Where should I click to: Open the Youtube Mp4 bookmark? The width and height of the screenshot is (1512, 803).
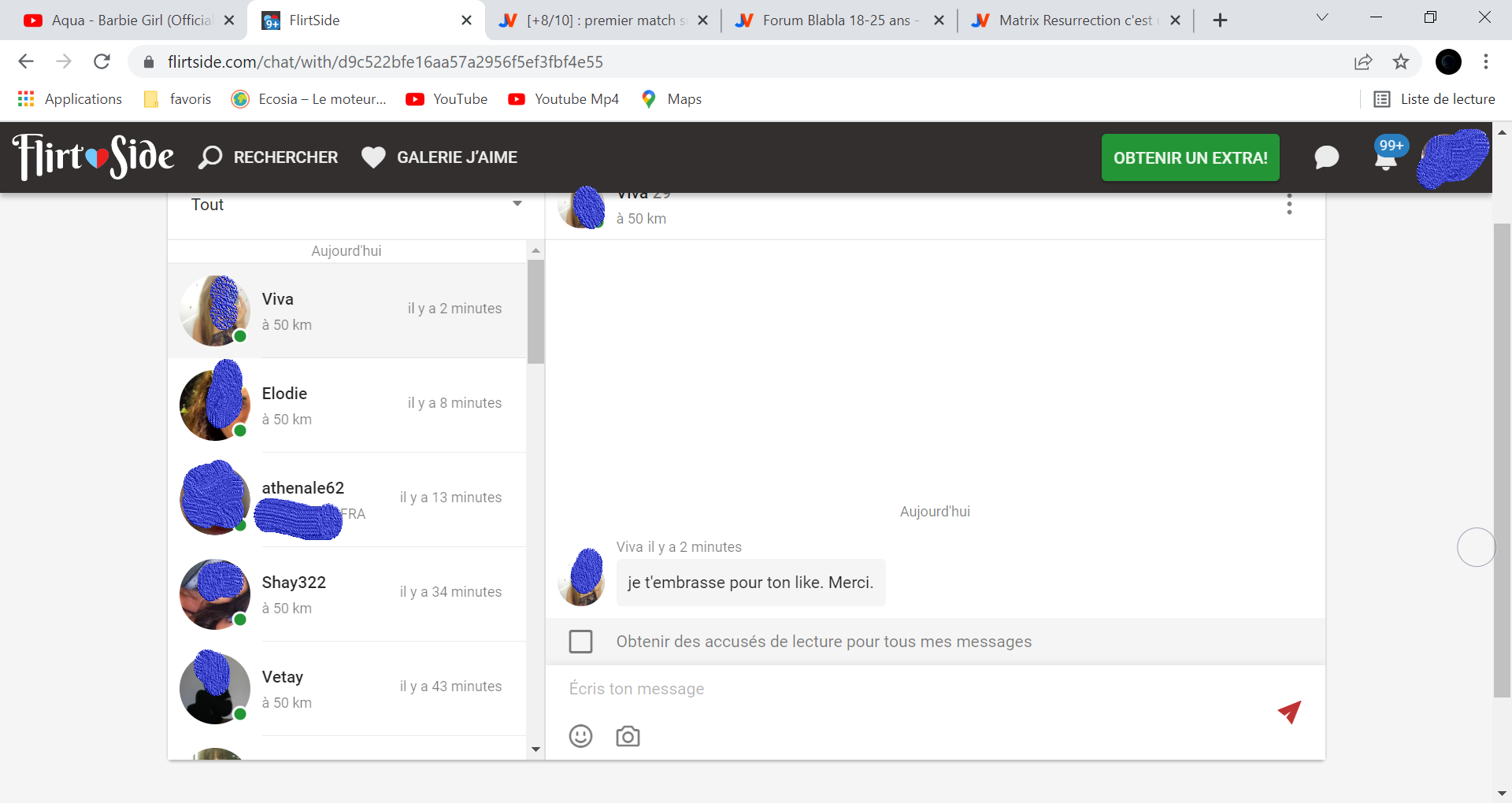tap(564, 99)
